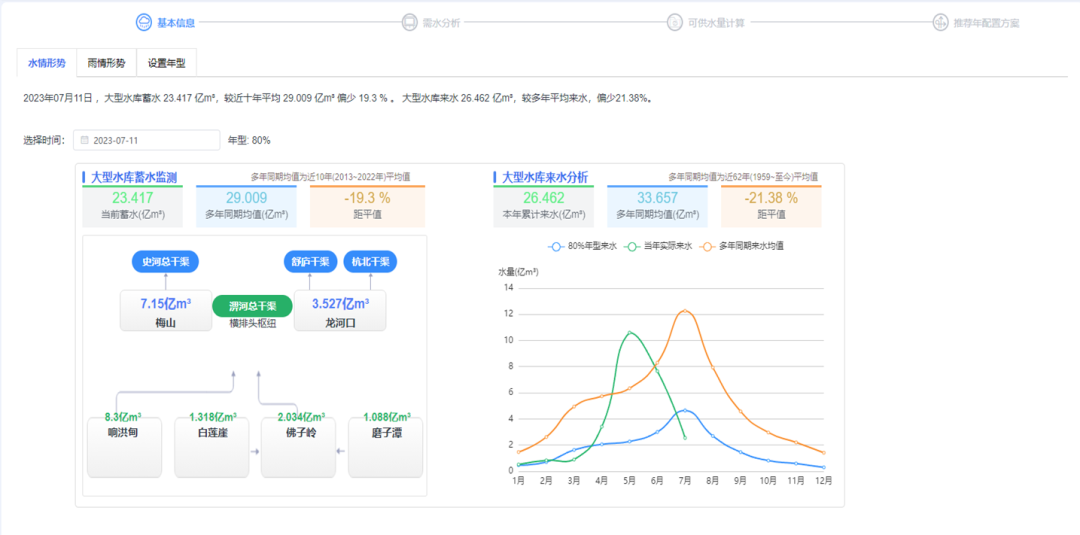The image size is (1080, 535).
Task: Toggle the 当年实际来水 legend series
Action: 660,246
